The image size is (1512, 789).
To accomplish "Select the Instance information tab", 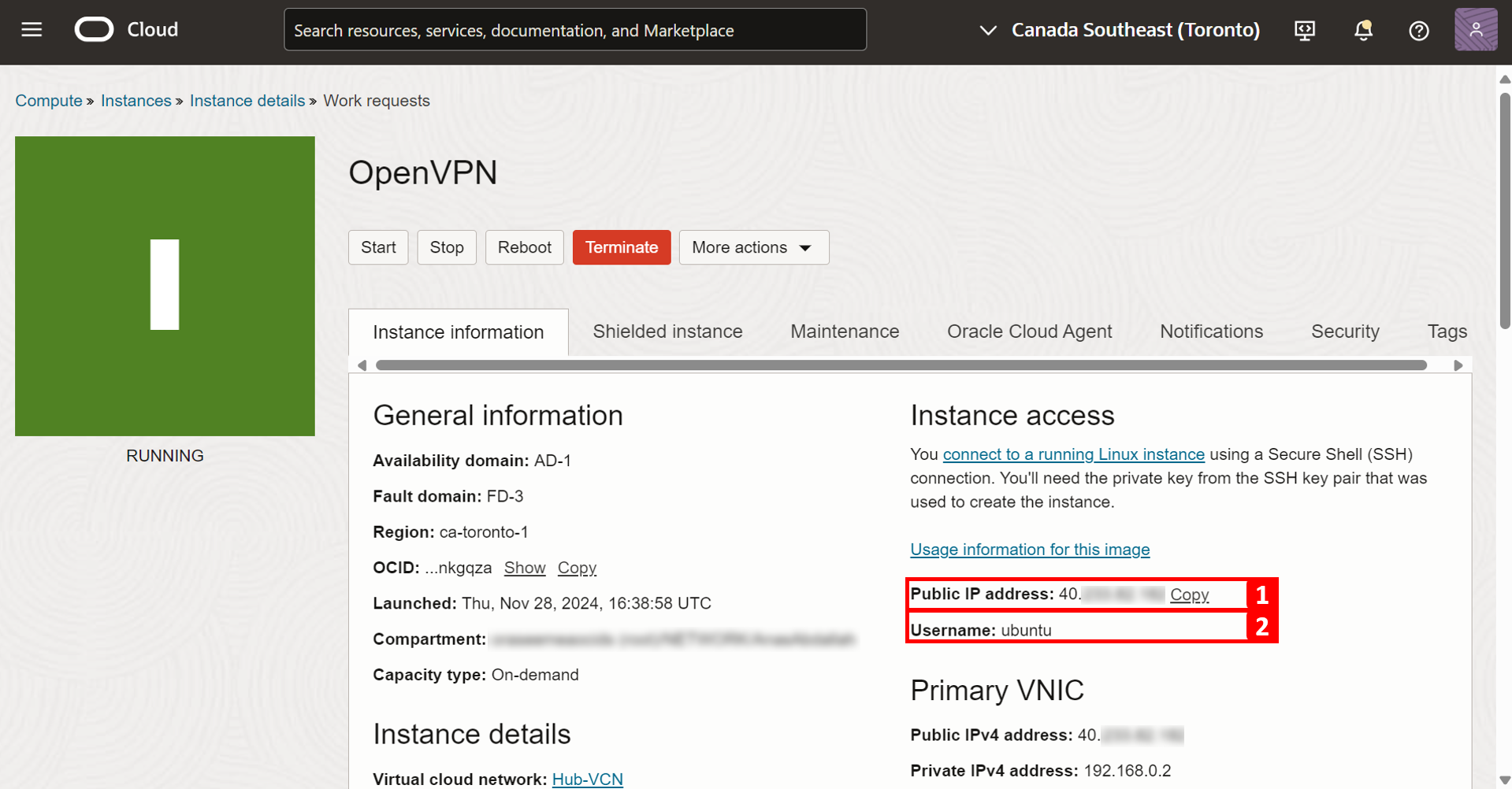I will (x=459, y=332).
